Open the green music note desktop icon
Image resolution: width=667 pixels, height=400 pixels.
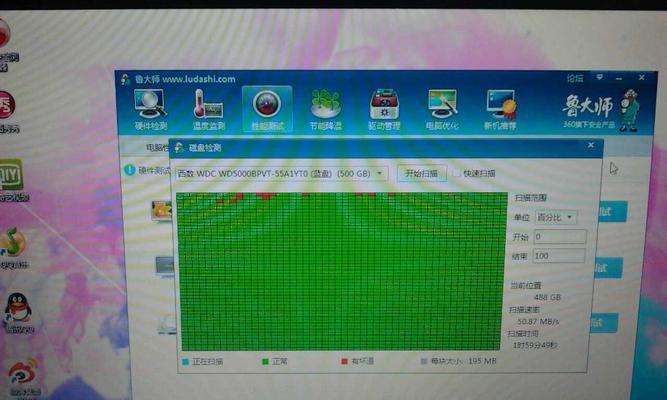[13, 243]
